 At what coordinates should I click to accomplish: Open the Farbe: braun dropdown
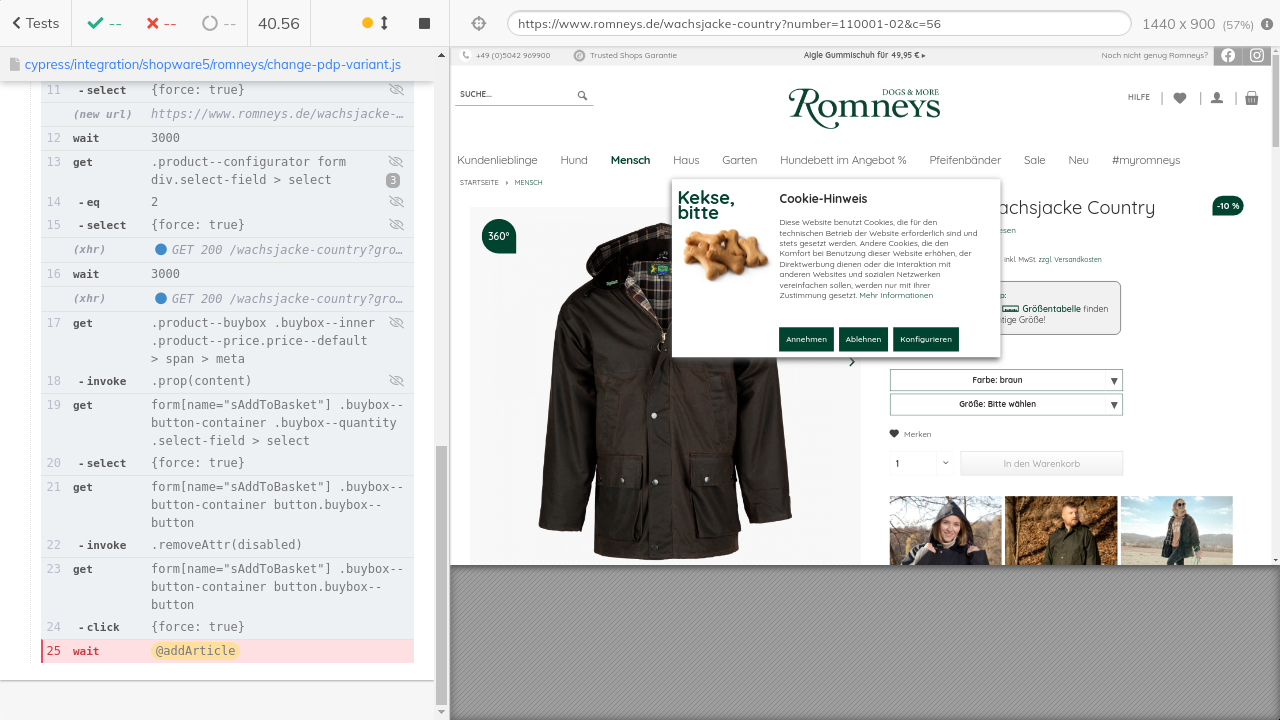point(1005,380)
